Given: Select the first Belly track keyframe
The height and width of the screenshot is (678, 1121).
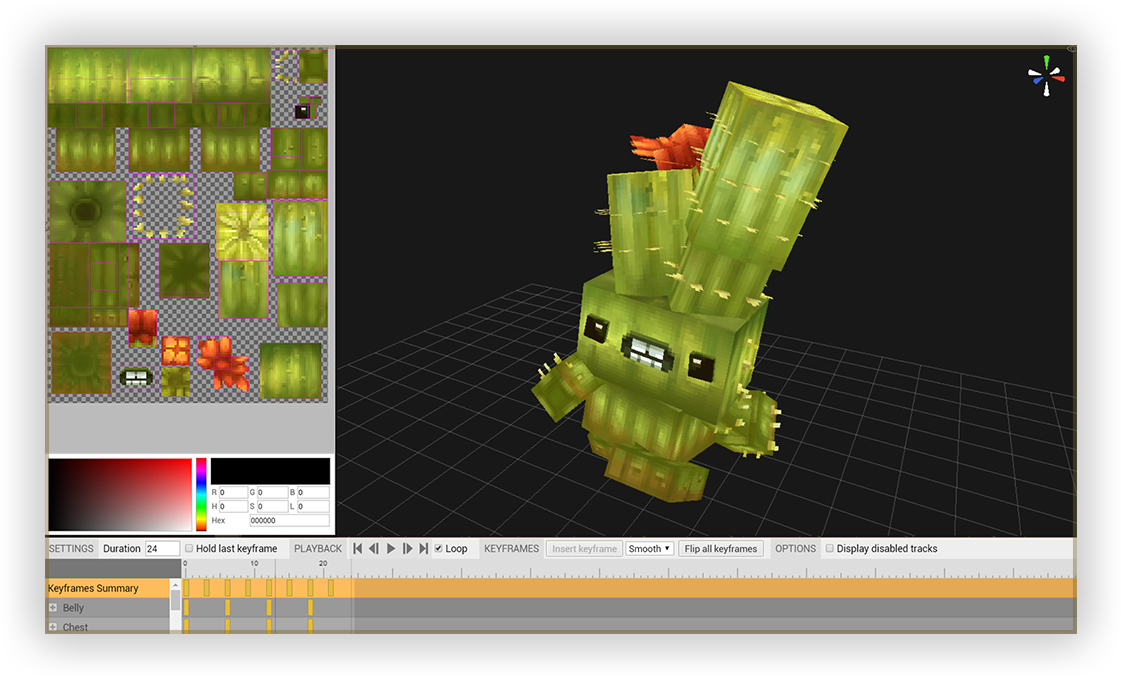Looking at the screenshot, I should point(187,607).
